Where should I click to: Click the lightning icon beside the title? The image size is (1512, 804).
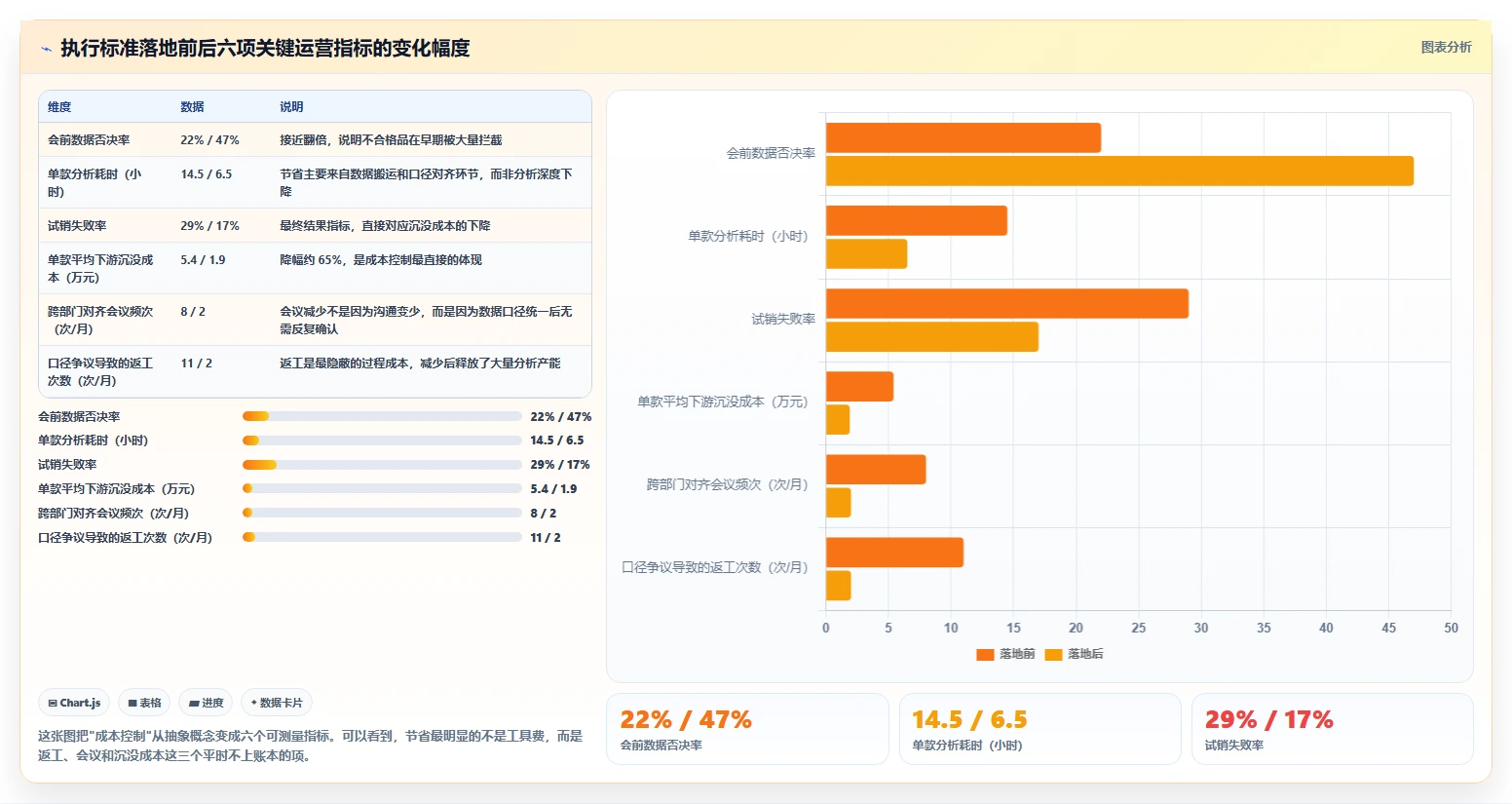[46, 49]
